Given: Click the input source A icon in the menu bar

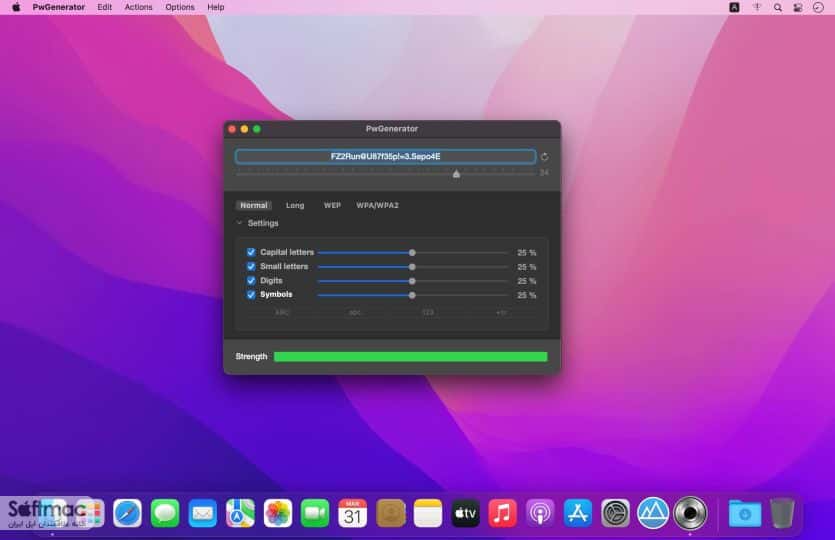Looking at the screenshot, I should pyautogui.click(x=734, y=7).
